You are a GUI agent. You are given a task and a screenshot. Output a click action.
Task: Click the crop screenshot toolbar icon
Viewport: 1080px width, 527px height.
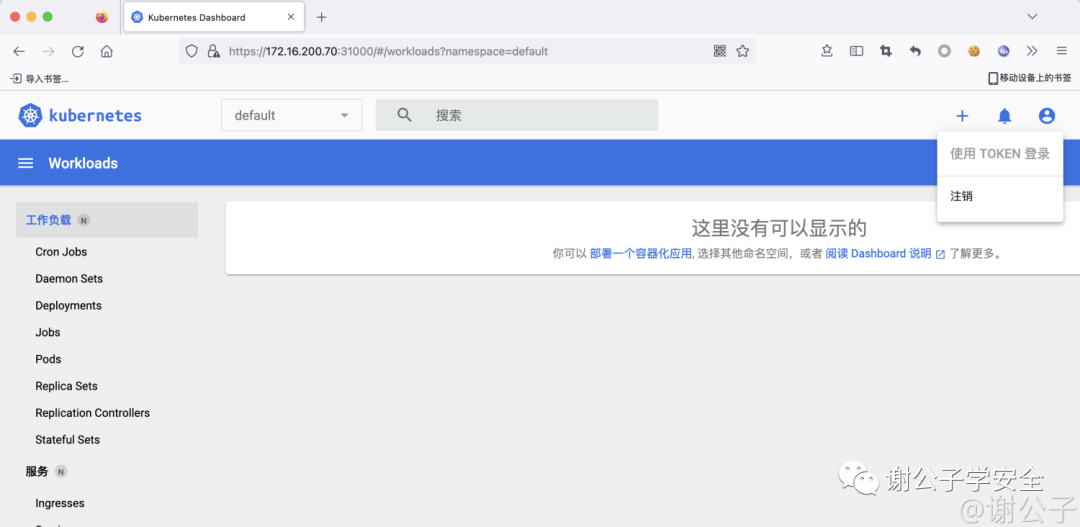click(886, 51)
